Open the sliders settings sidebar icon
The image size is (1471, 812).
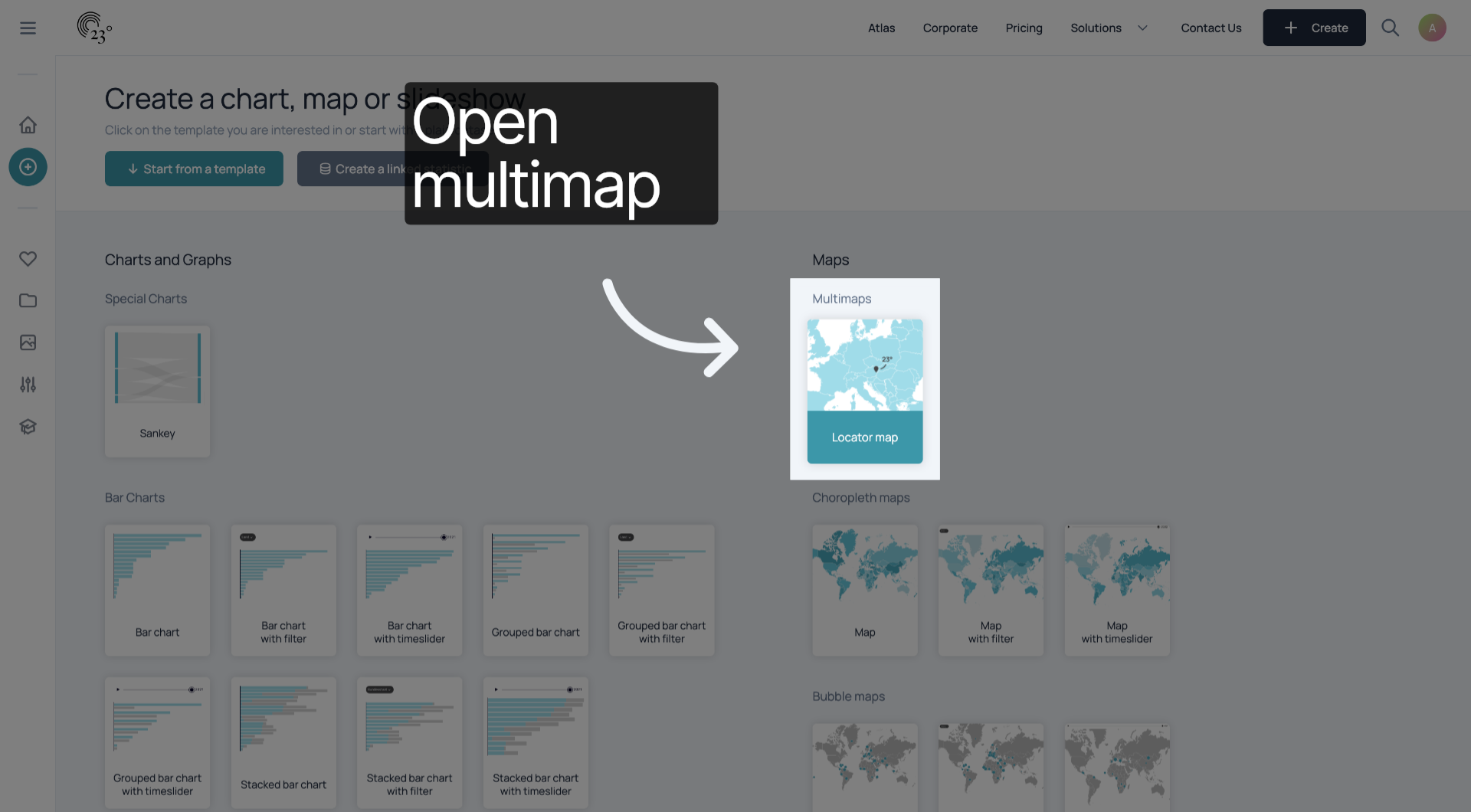point(28,385)
